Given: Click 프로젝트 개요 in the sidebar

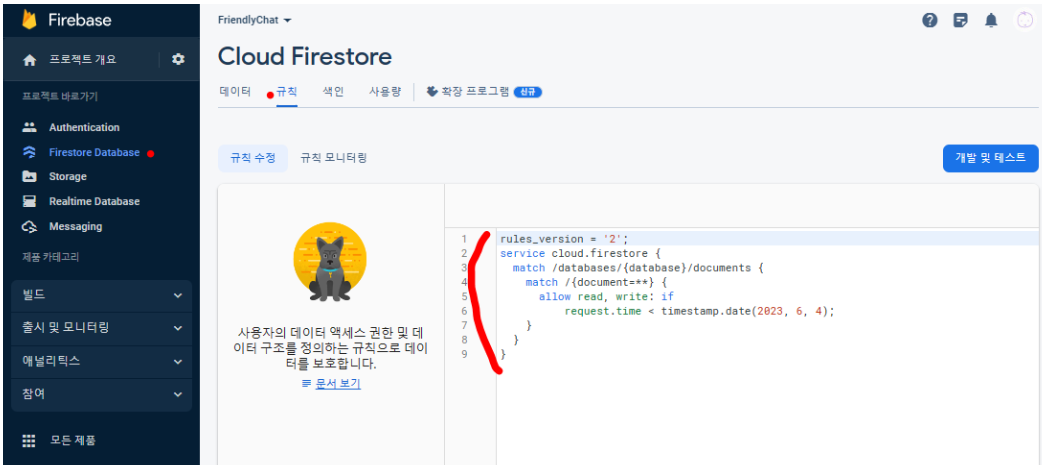Looking at the screenshot, I should tap(82, 59).
